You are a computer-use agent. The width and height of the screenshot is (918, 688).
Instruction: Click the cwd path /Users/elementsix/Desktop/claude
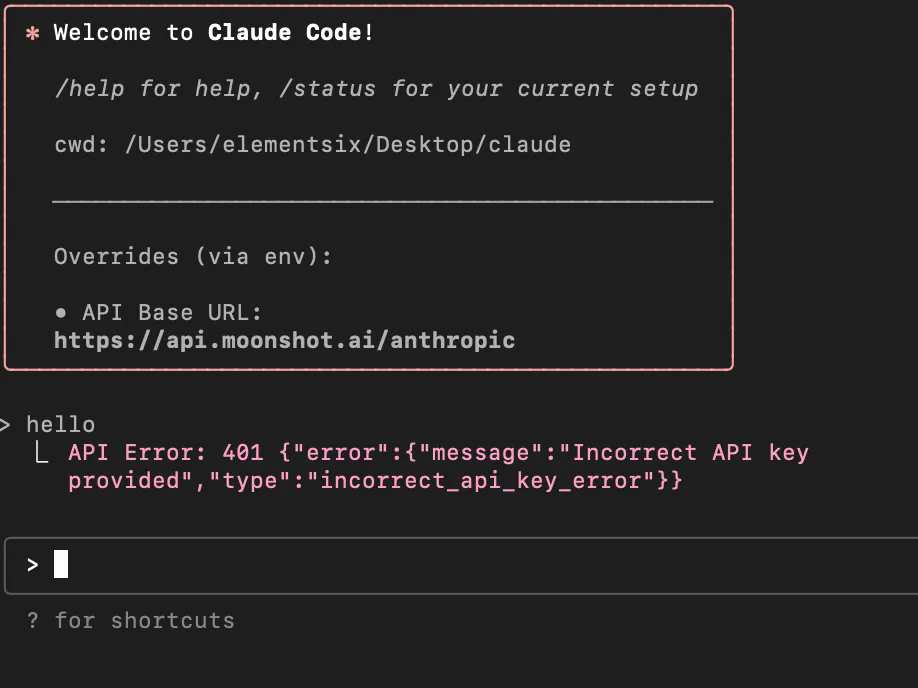pyautogui.click(x=348, y=145)
